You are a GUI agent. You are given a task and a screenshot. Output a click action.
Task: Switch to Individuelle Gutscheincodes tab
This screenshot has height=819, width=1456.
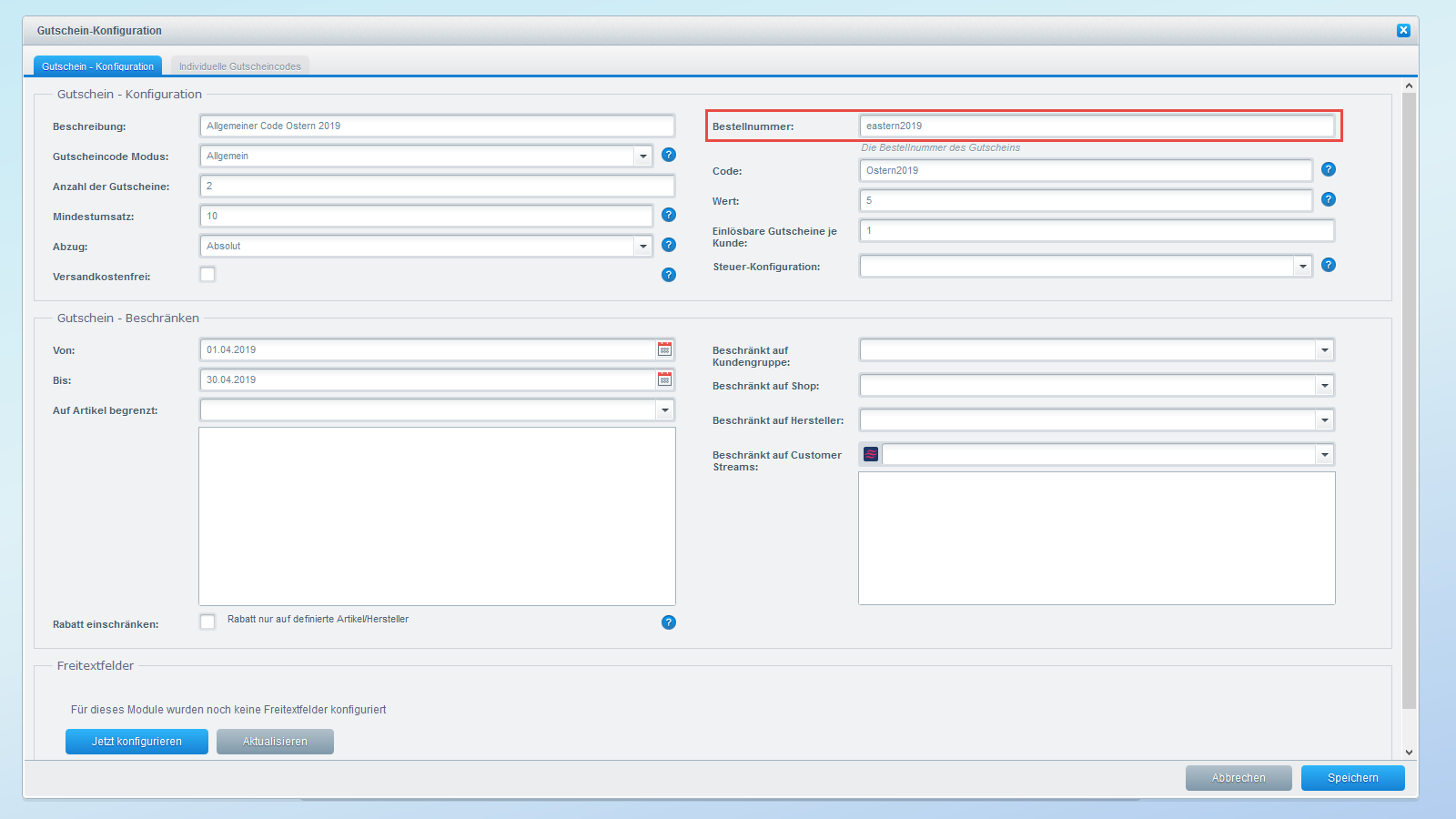coord(240,66)
